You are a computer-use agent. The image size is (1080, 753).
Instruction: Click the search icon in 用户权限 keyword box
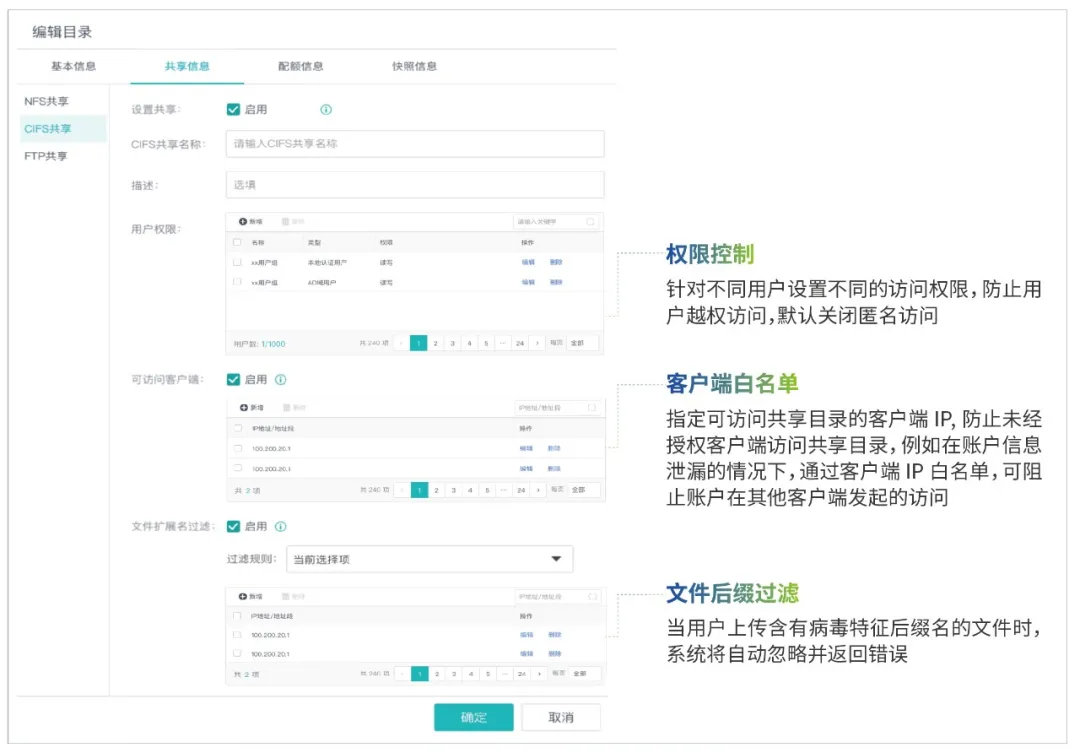click(x=590, y=221)
